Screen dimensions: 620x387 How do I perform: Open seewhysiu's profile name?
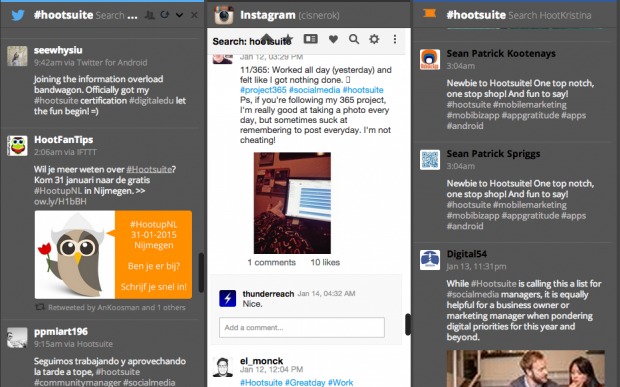(58, 50)
